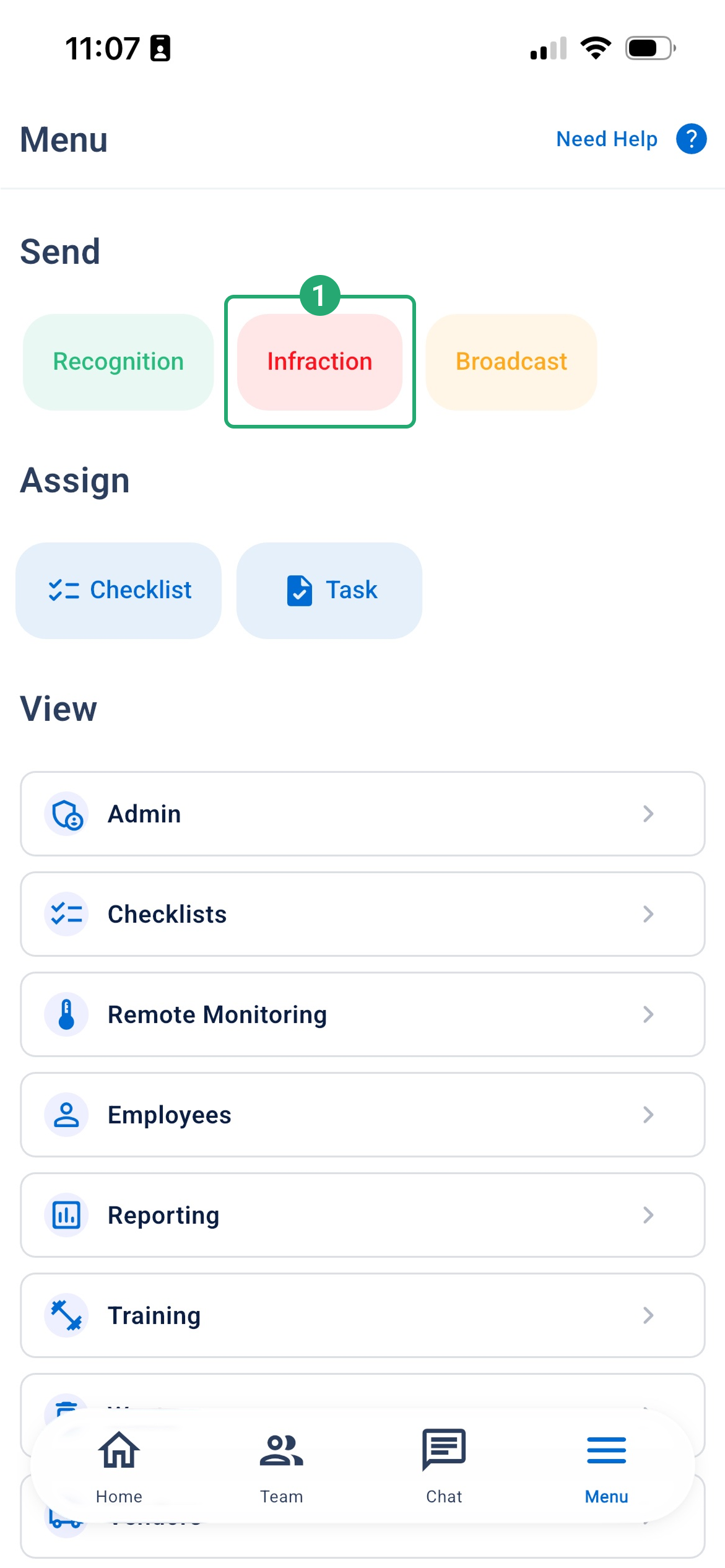Open the Chat tab

[x=444, y=1466]
